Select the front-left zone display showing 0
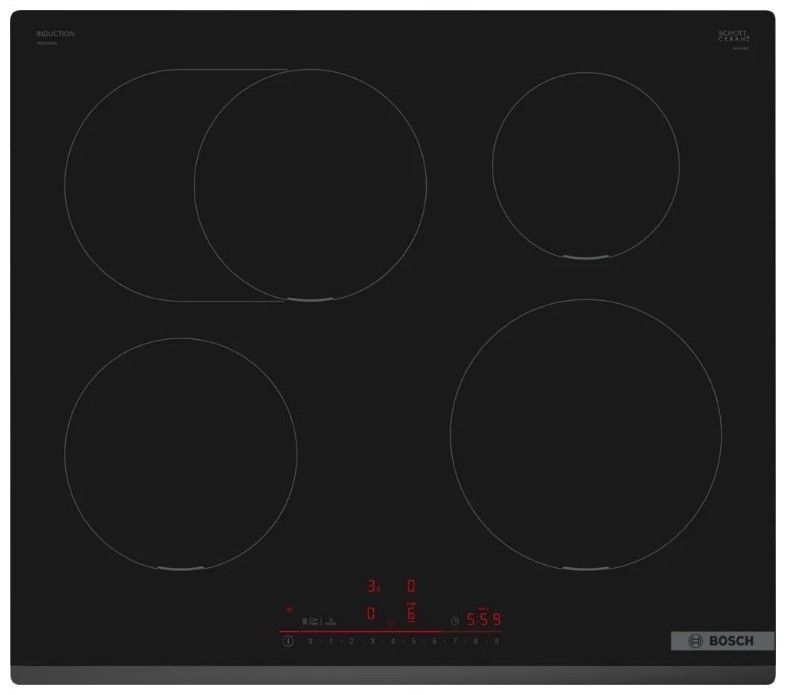 371,613
